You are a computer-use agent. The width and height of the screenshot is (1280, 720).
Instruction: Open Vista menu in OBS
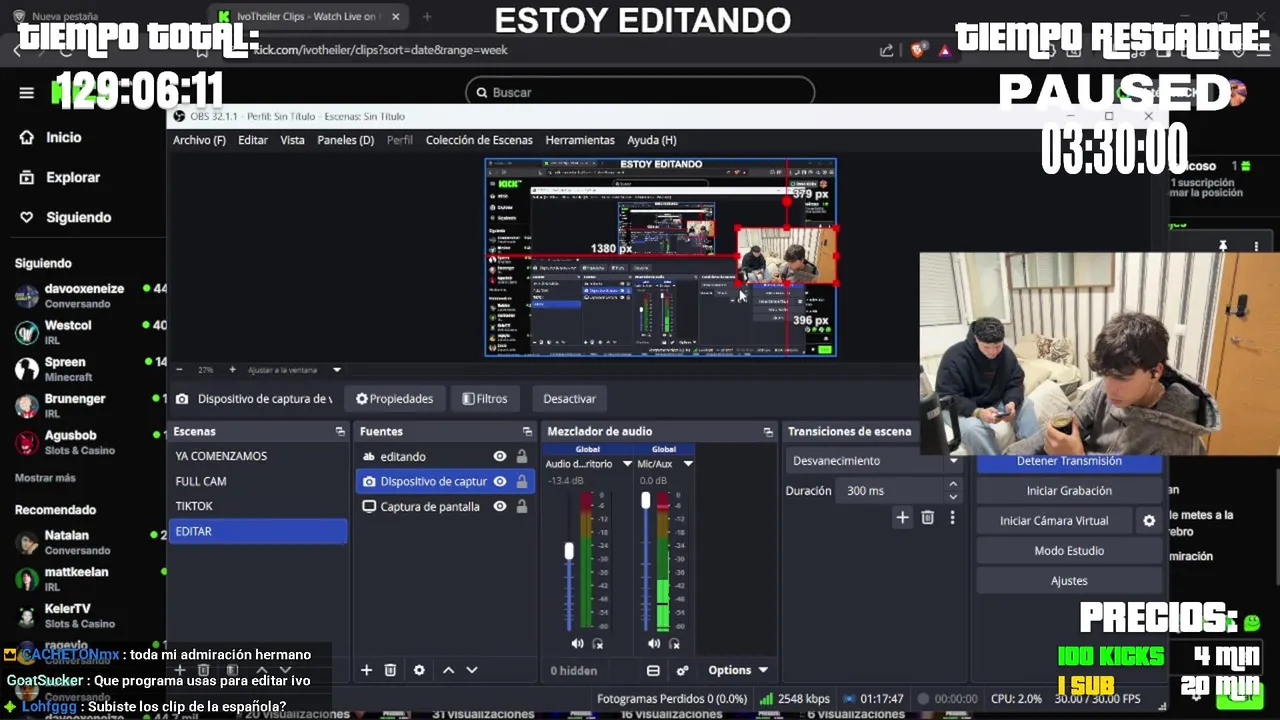292,140
